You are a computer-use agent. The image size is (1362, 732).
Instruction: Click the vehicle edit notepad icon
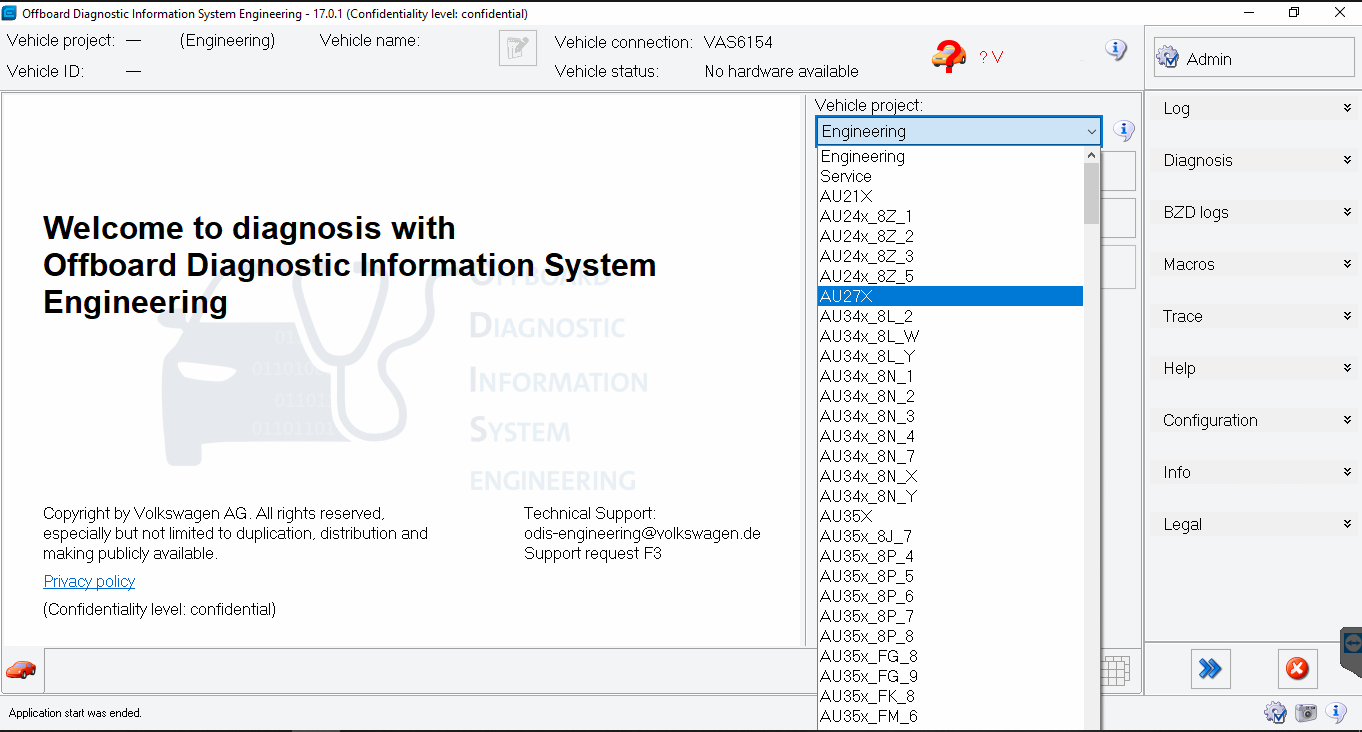pyautogui.click(x=517, y=48)
